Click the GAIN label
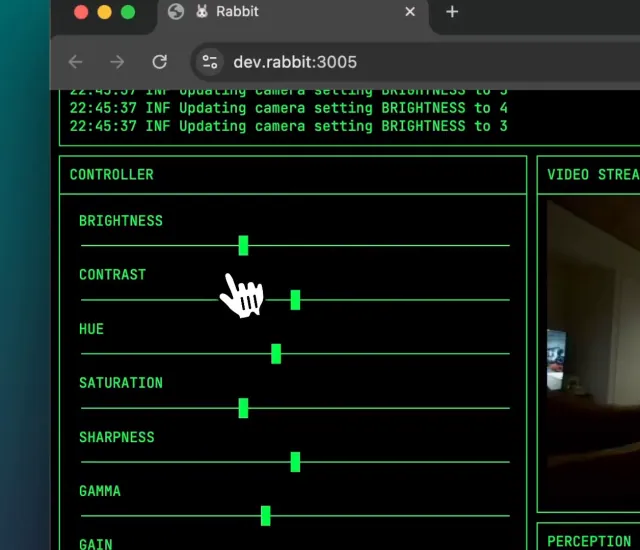This screenshot has width=640, height=550. click(96, 544)
